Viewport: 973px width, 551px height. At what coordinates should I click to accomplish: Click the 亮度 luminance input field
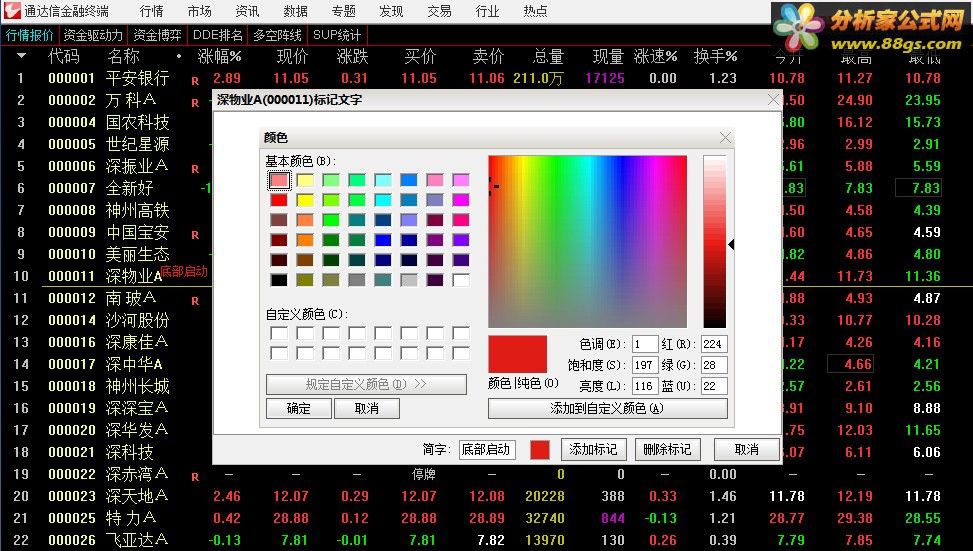pyautogui.click(x=645, y=386)
